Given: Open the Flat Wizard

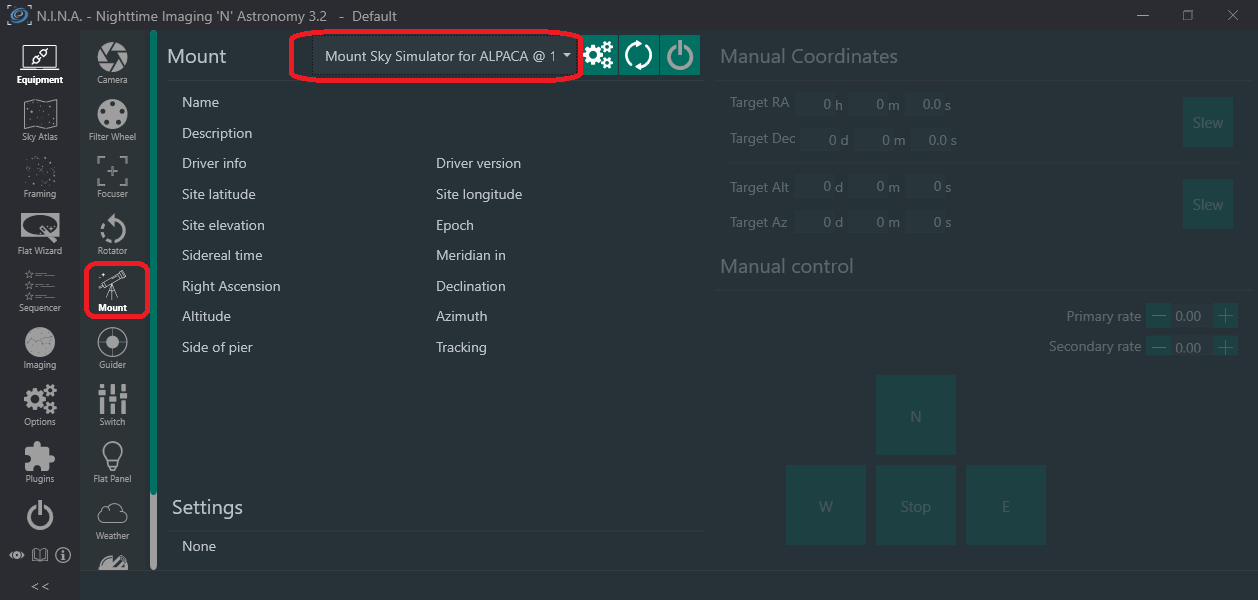Looking at the screenshot, I should 40,235.
